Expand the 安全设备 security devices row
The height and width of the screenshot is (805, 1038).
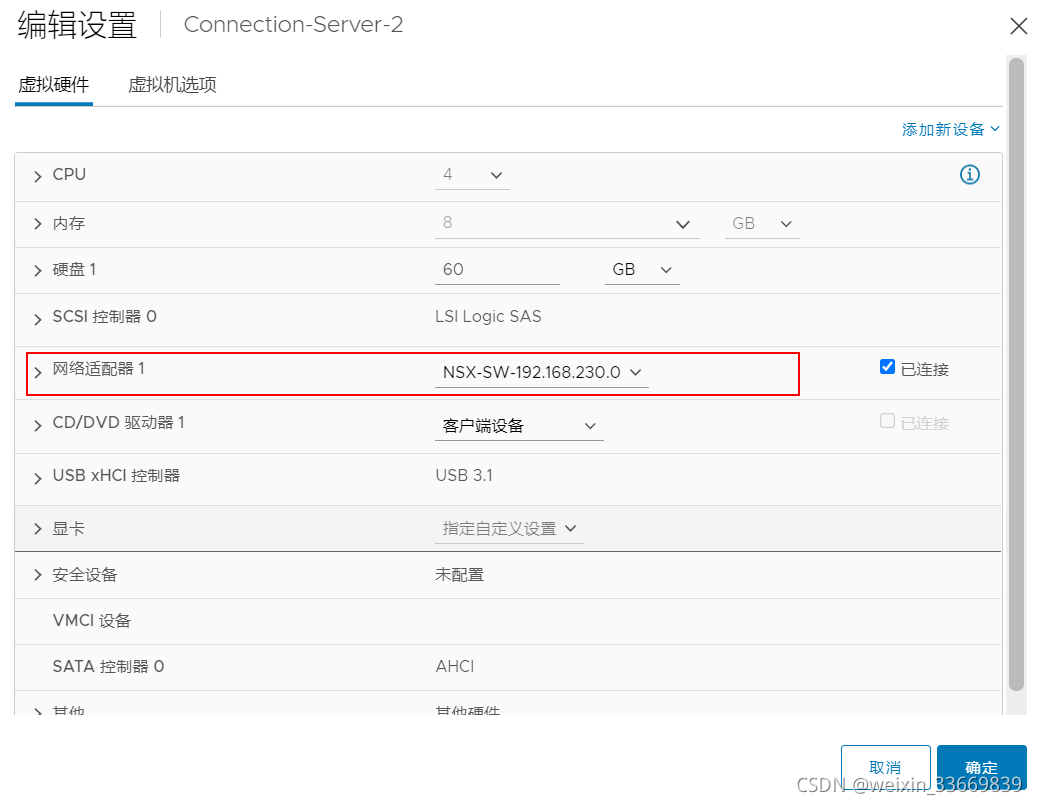(x=38, y=575)
